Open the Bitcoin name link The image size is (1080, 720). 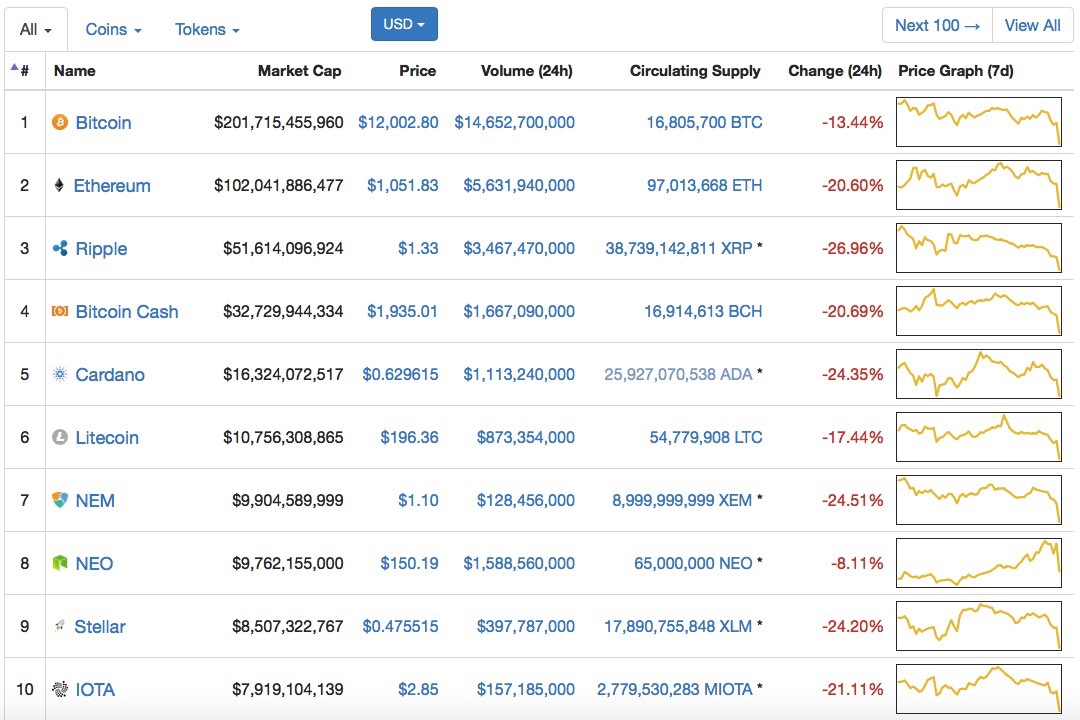[103, 123]
